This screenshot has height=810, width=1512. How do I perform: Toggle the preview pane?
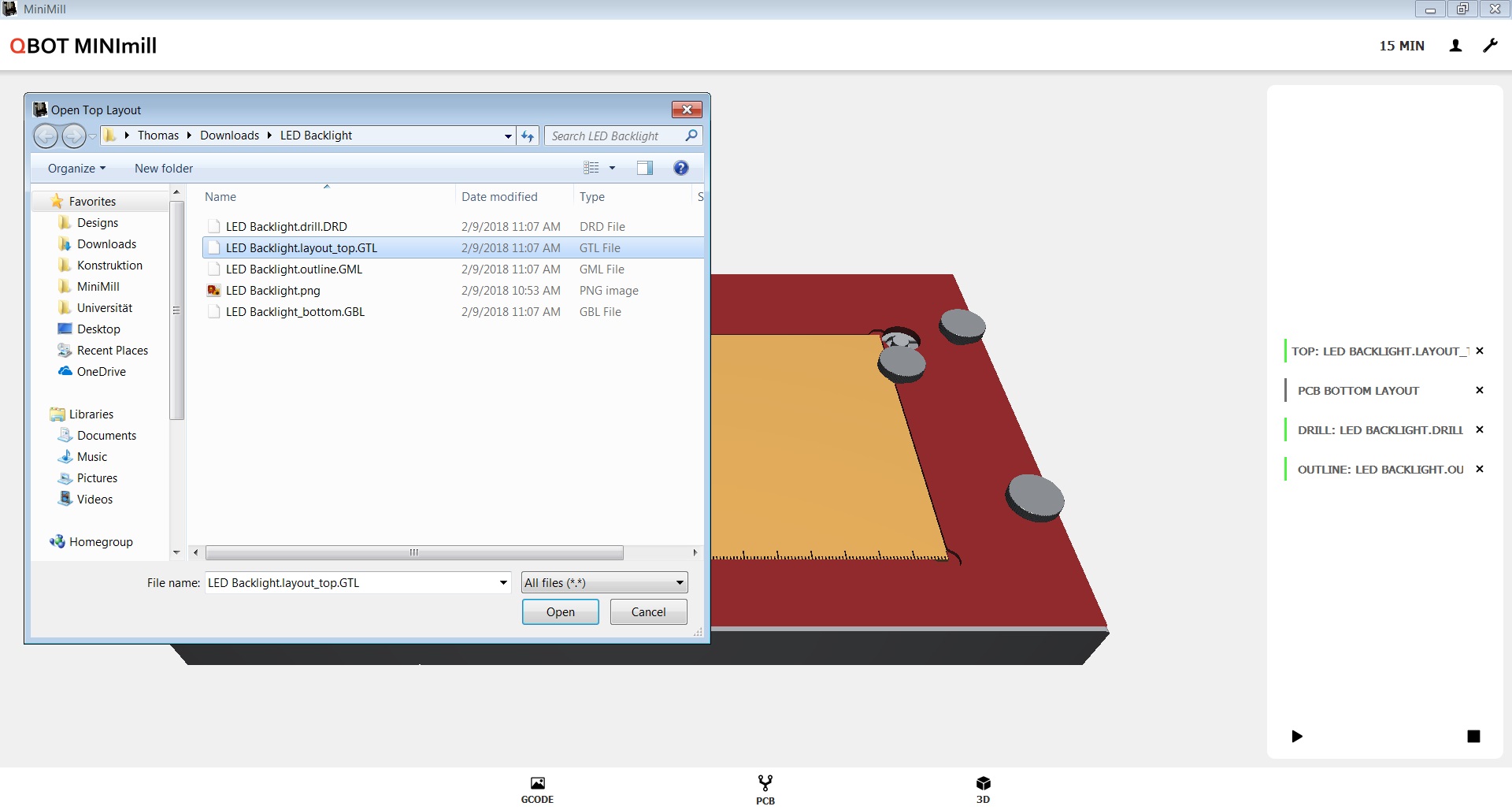645,168
